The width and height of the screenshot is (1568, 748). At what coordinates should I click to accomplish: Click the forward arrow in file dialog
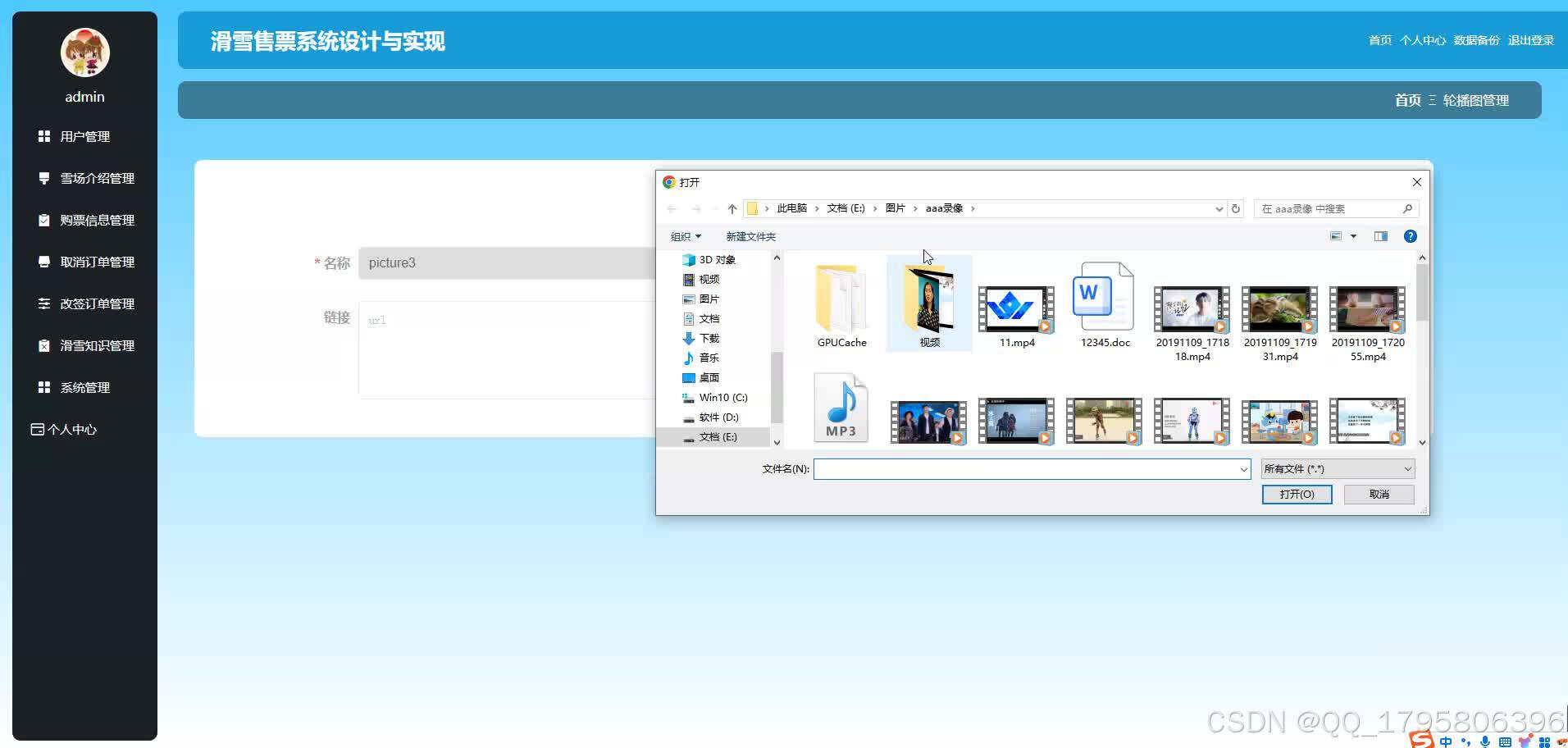pyautogui.click(x=696, y=208)
